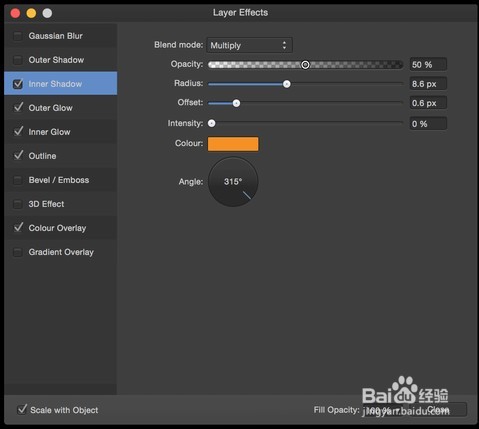479x429 pixels.
Task: Enable the Outer Shadow checkbox
Action: point(18,60)
